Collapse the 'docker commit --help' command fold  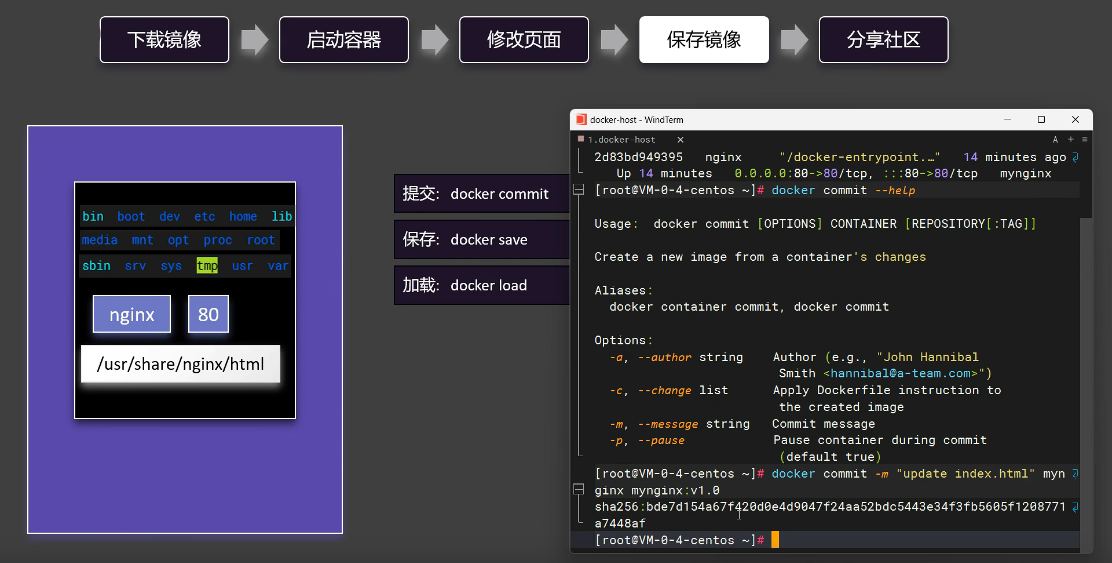click(579, 190)
